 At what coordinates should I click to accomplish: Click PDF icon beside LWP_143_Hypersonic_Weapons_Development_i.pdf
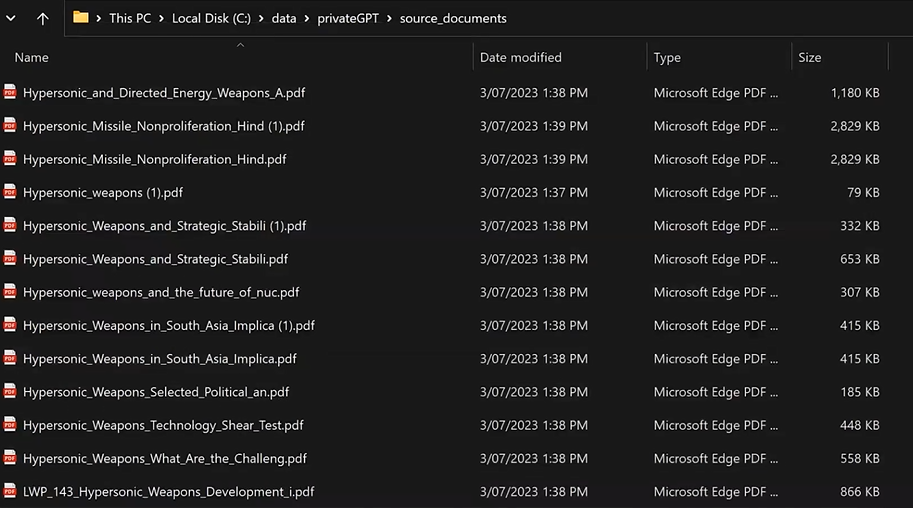pyautogui.click(x=10, y=491)
